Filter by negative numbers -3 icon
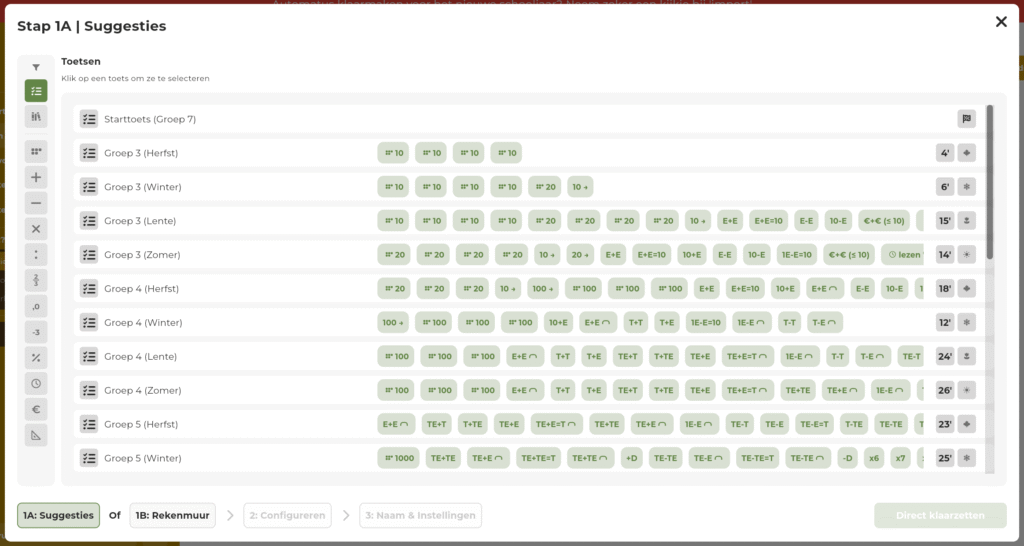Image resolution: width=1024 pixels, height=546 pixels. coord(36,332)
